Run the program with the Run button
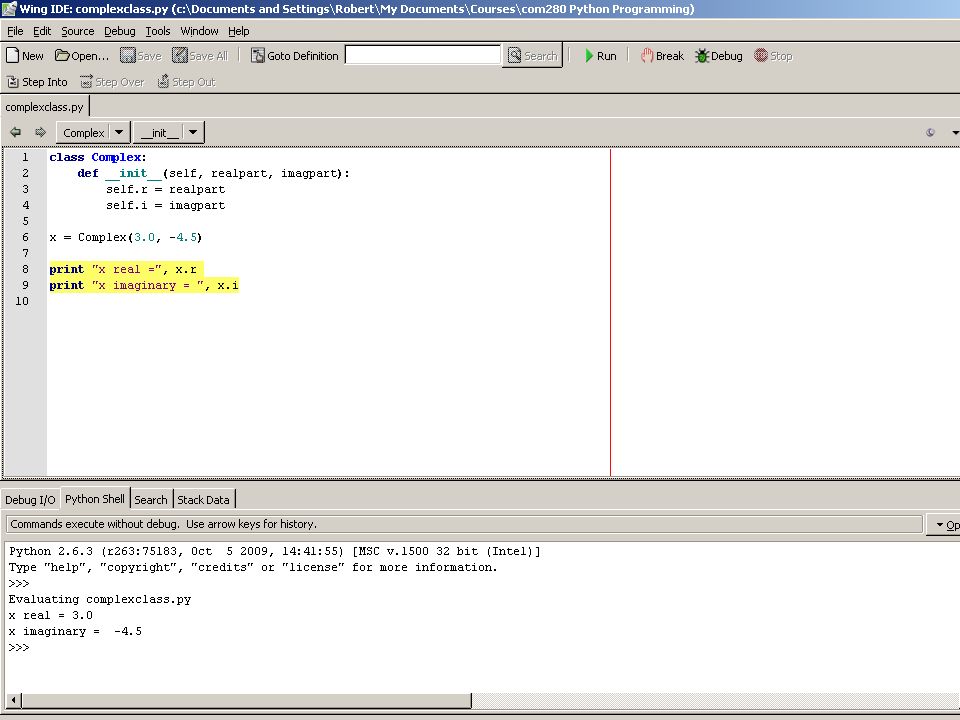The image size is (960, 720). tap(600, 56)
